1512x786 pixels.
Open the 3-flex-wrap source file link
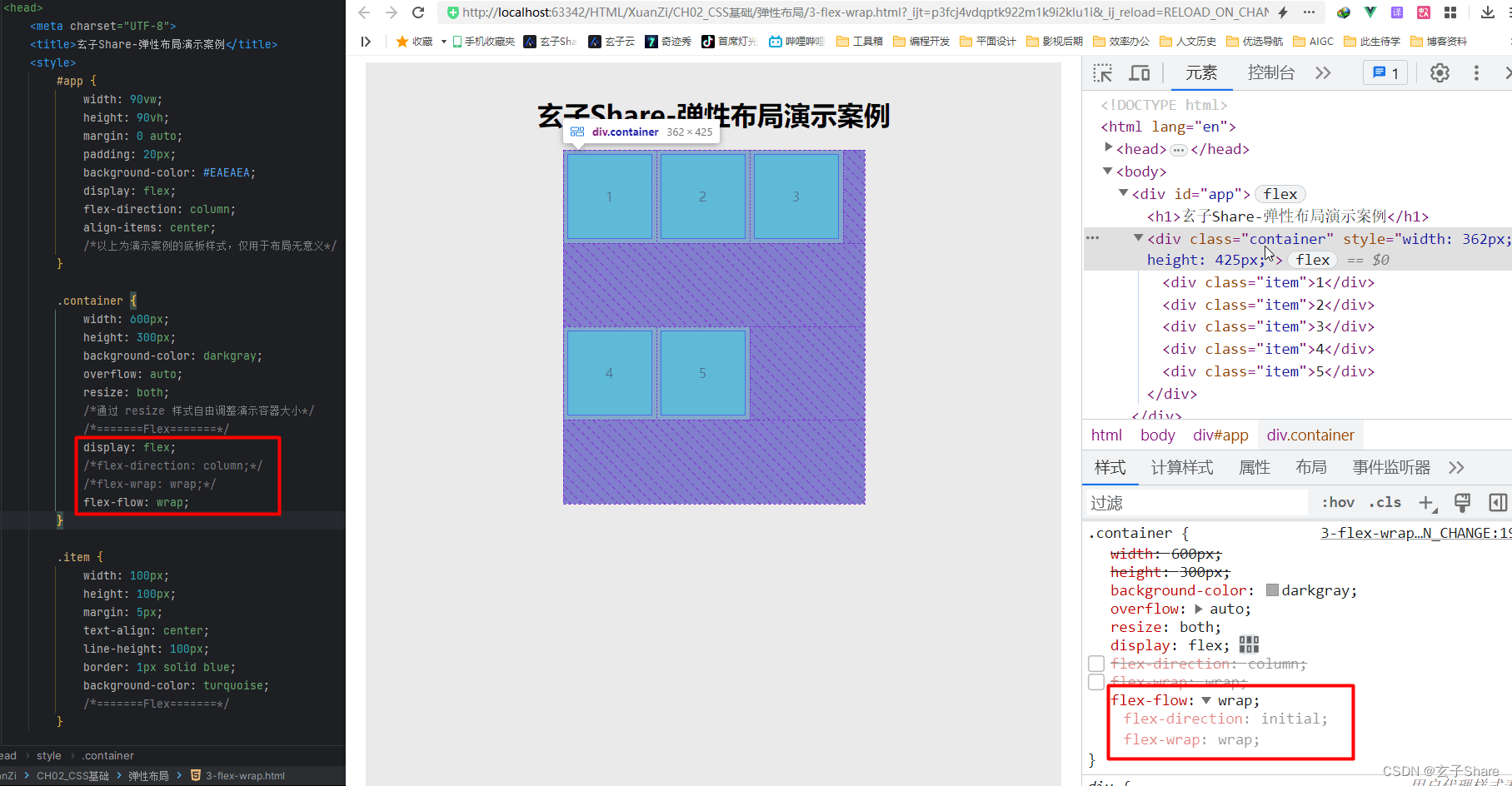[x=1416, y=533]
